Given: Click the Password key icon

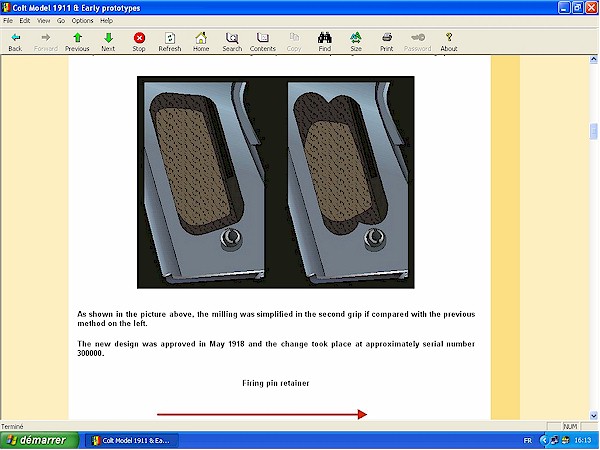Looking at the screenshot, I should tap(417, 42).
